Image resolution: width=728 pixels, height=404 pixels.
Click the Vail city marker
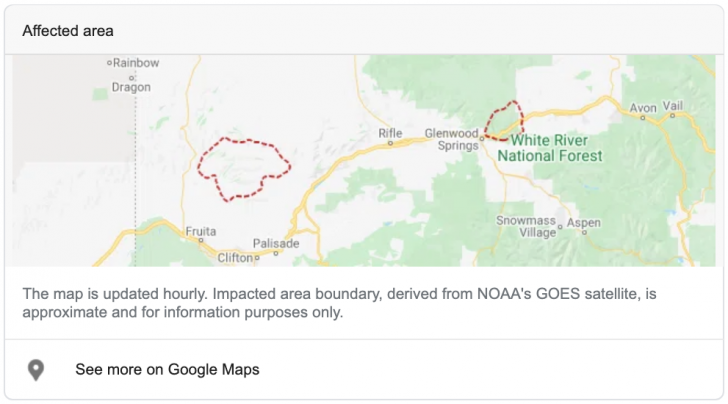[x=675, y=115]
